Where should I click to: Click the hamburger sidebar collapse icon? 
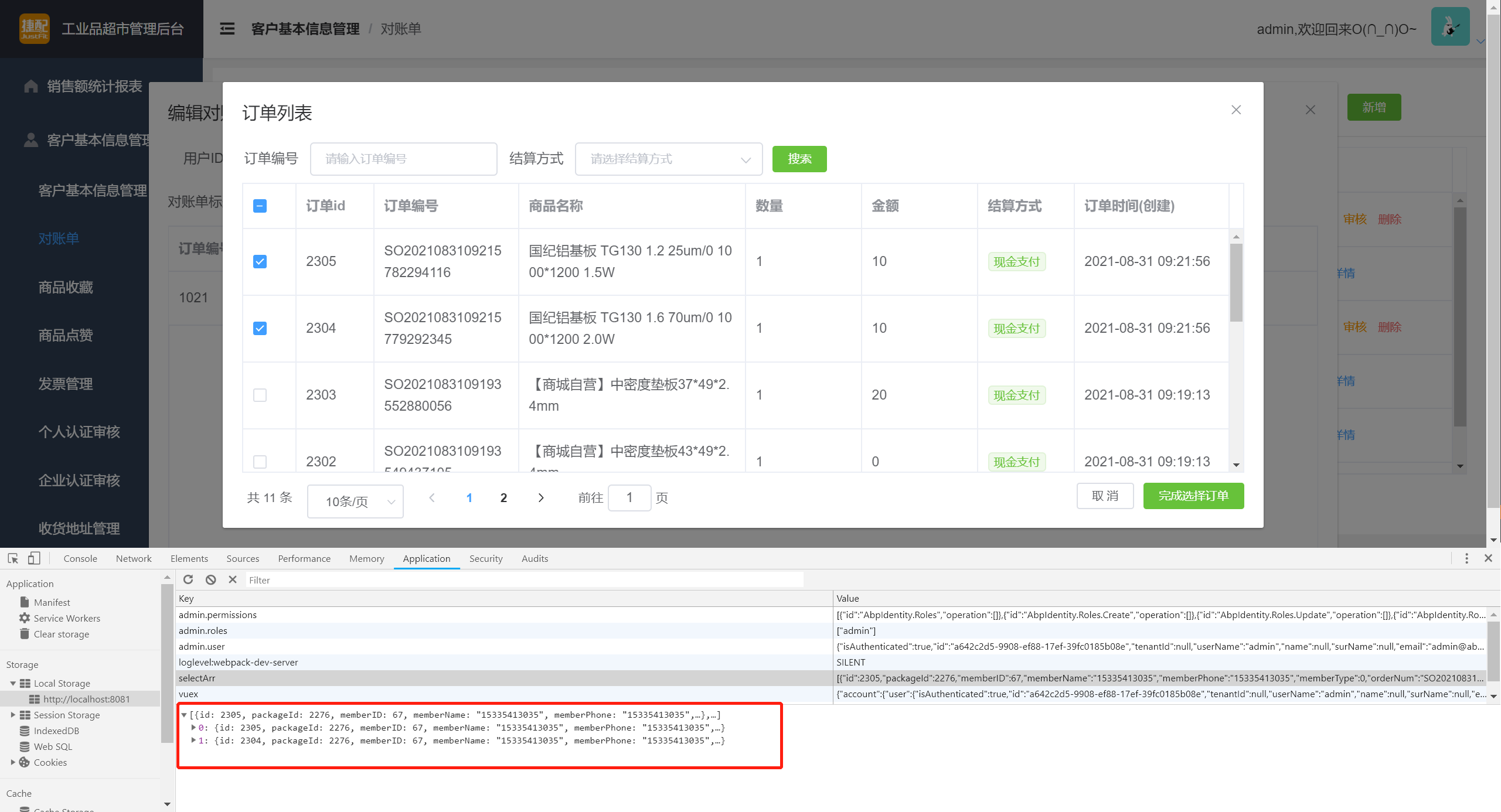(x=227, y=29)
